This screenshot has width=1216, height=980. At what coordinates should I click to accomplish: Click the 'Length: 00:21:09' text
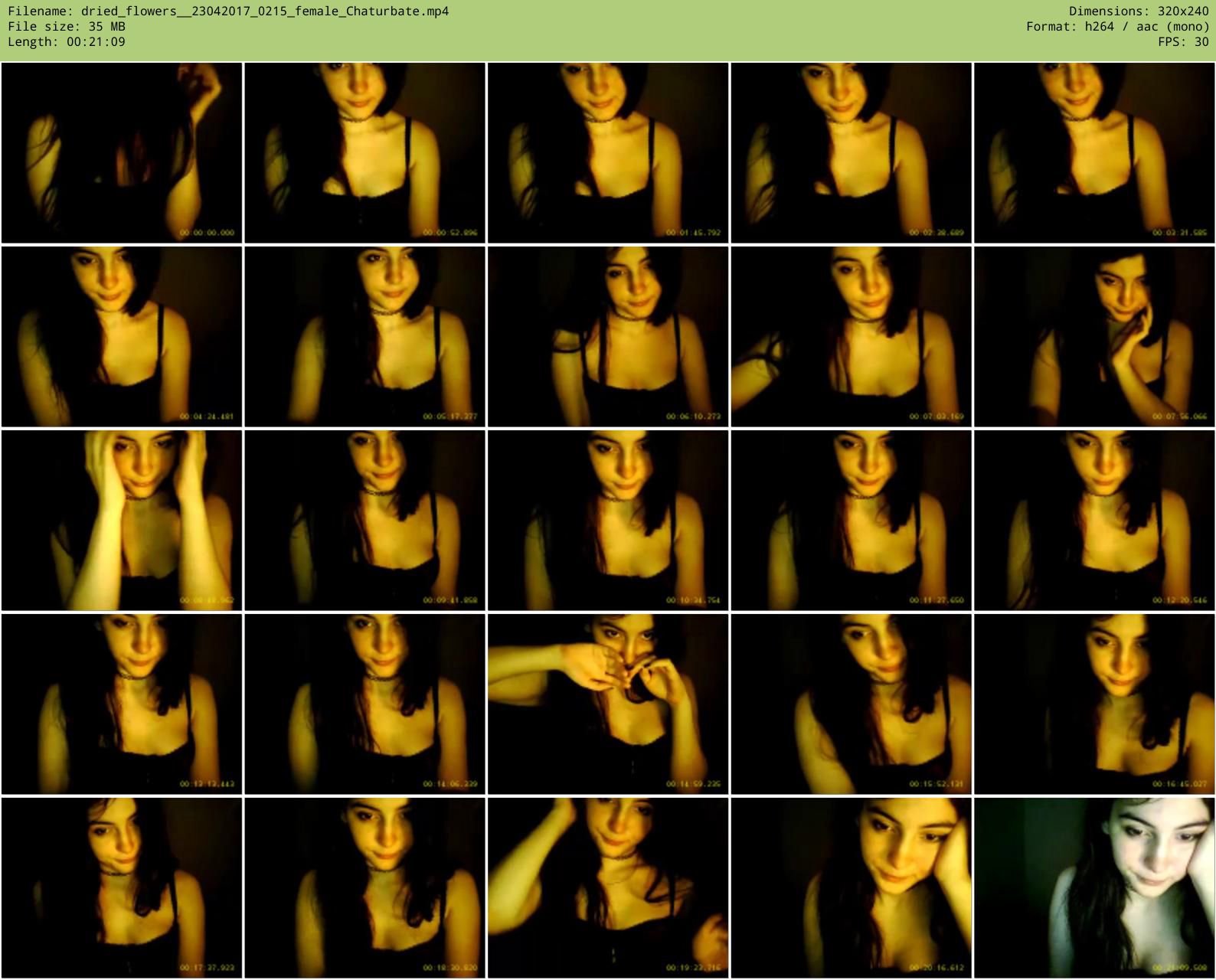coord(67,42)
